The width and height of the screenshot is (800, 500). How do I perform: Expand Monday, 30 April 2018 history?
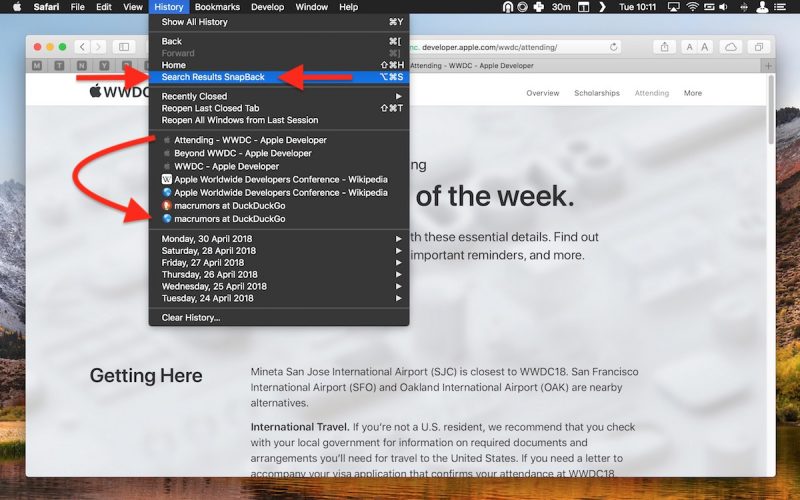[279, 239]
